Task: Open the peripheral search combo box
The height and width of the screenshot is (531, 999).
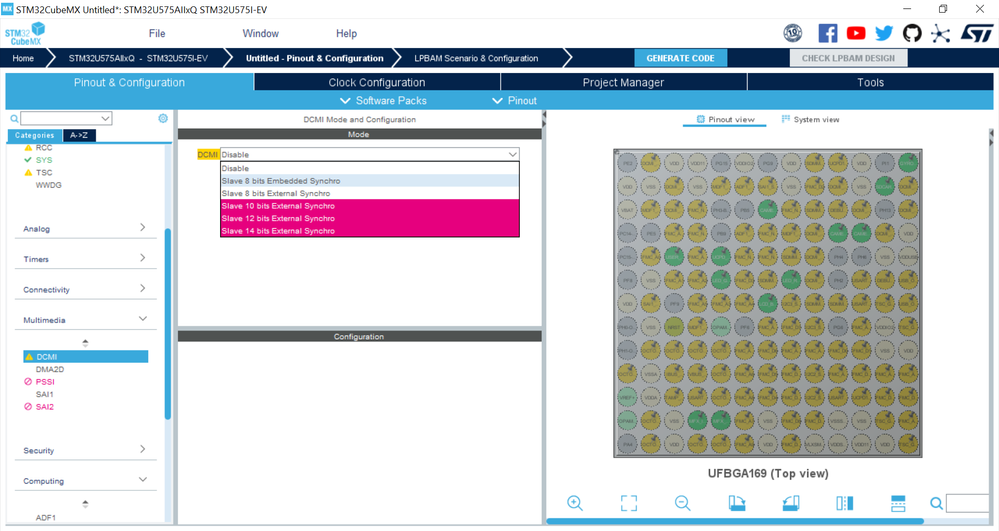Action: click(x=66, y=119)
